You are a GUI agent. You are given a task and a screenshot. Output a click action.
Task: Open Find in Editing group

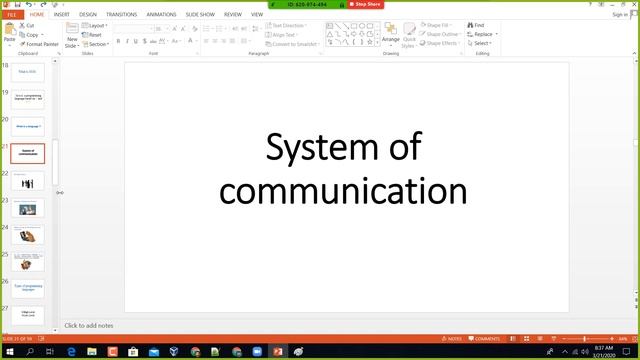[x=476, y=25]
